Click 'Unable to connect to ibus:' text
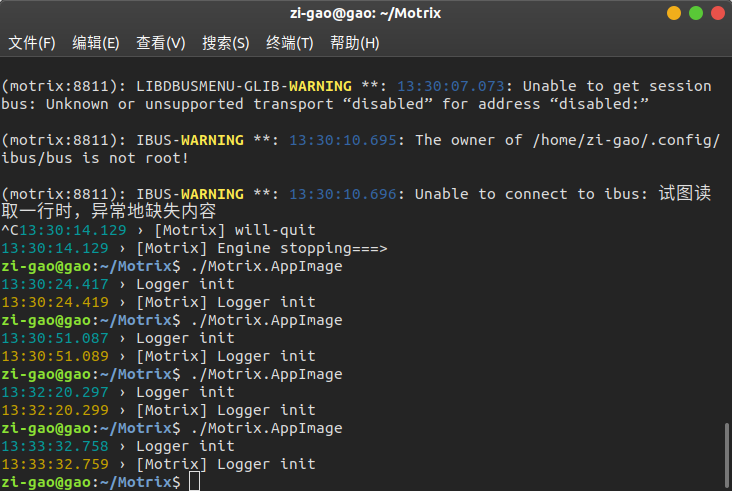 tap(531, 194)
